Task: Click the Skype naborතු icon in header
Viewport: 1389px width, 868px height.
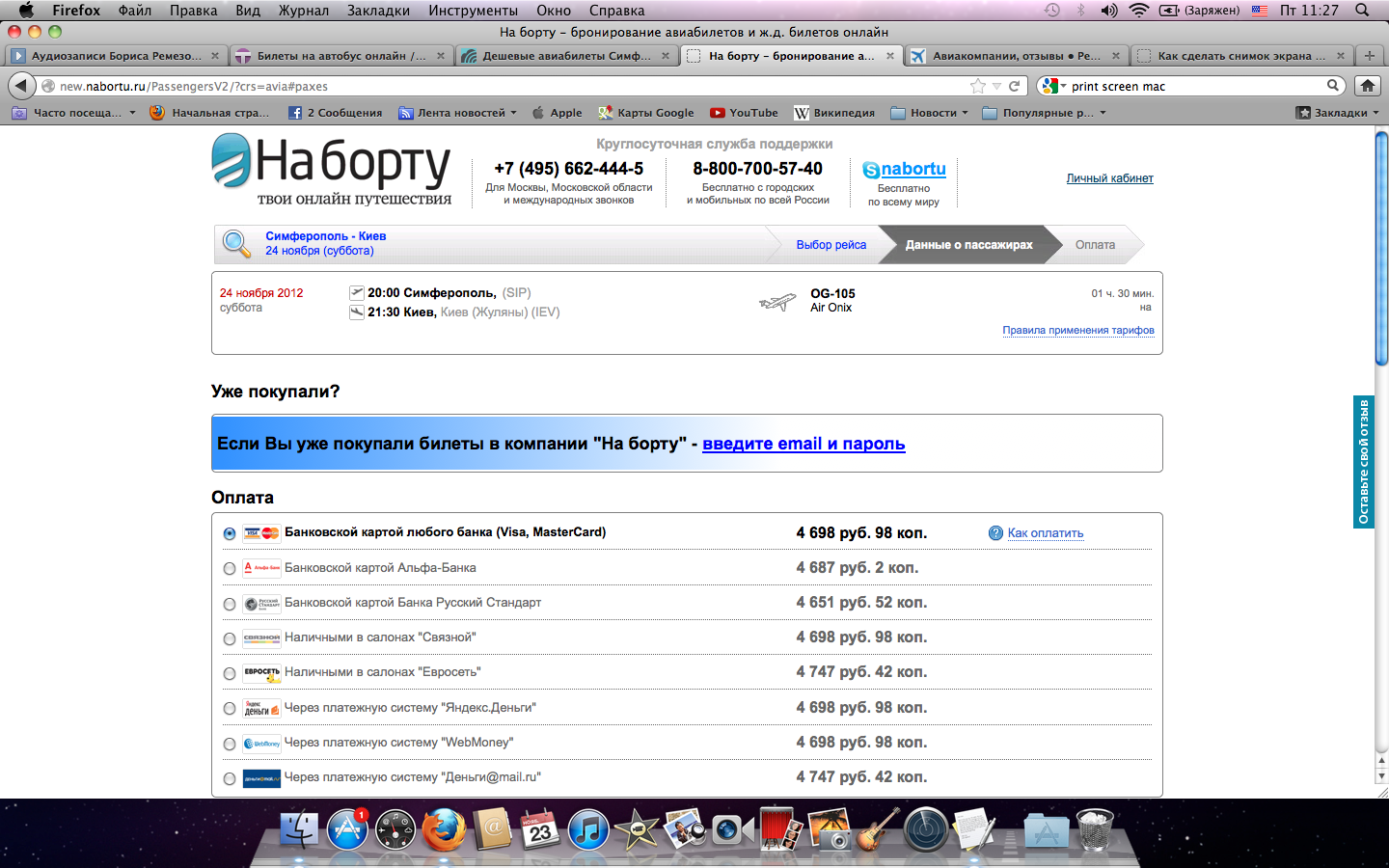Action: tap(871, 170)
